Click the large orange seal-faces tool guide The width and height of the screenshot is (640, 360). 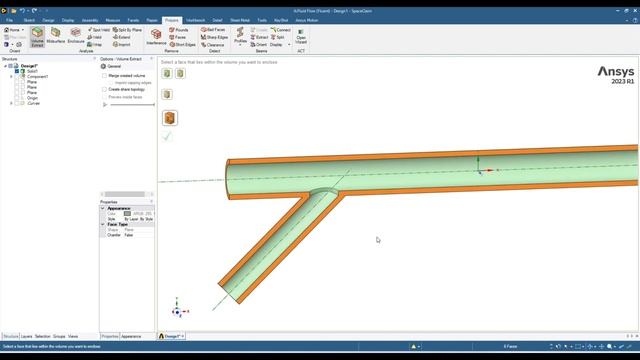(170, 118)
